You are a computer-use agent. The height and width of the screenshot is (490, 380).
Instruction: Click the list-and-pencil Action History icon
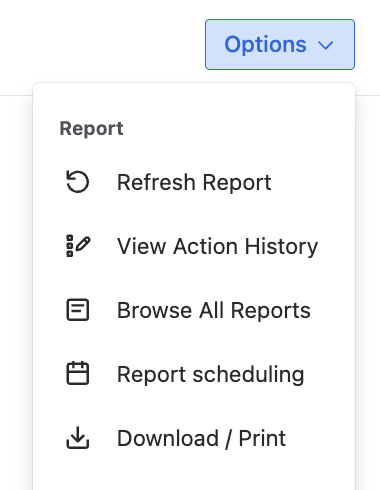[78, 246]
